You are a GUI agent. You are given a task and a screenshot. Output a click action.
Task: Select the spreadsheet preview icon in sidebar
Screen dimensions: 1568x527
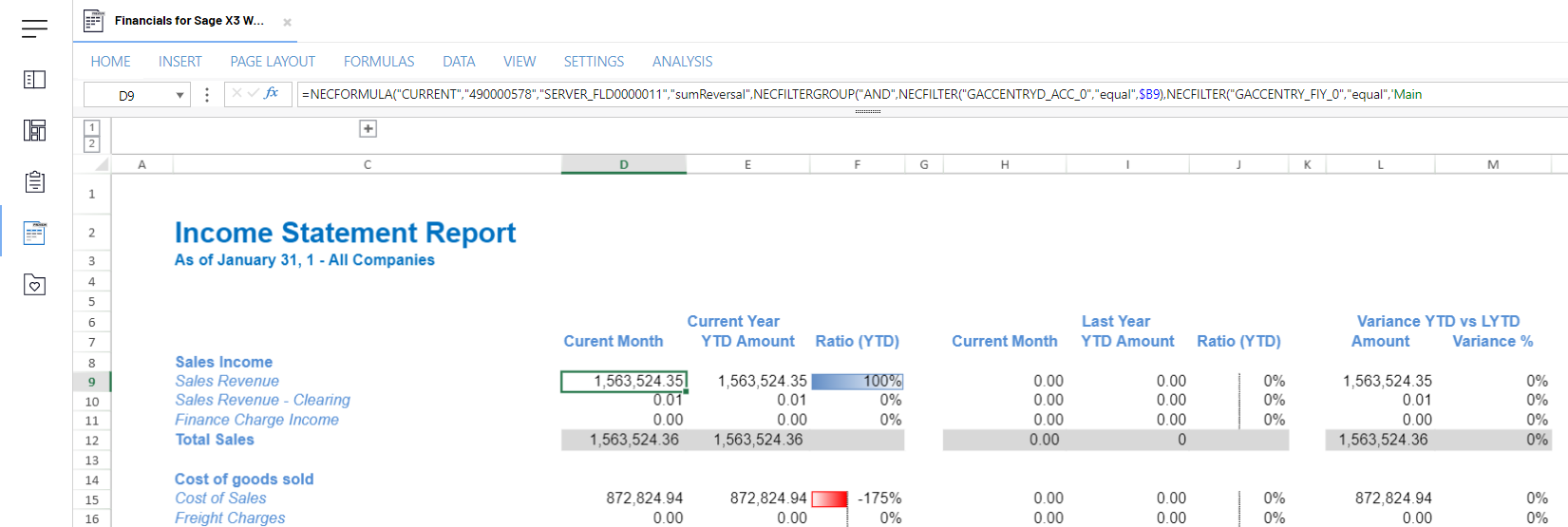tap(34, 233)
